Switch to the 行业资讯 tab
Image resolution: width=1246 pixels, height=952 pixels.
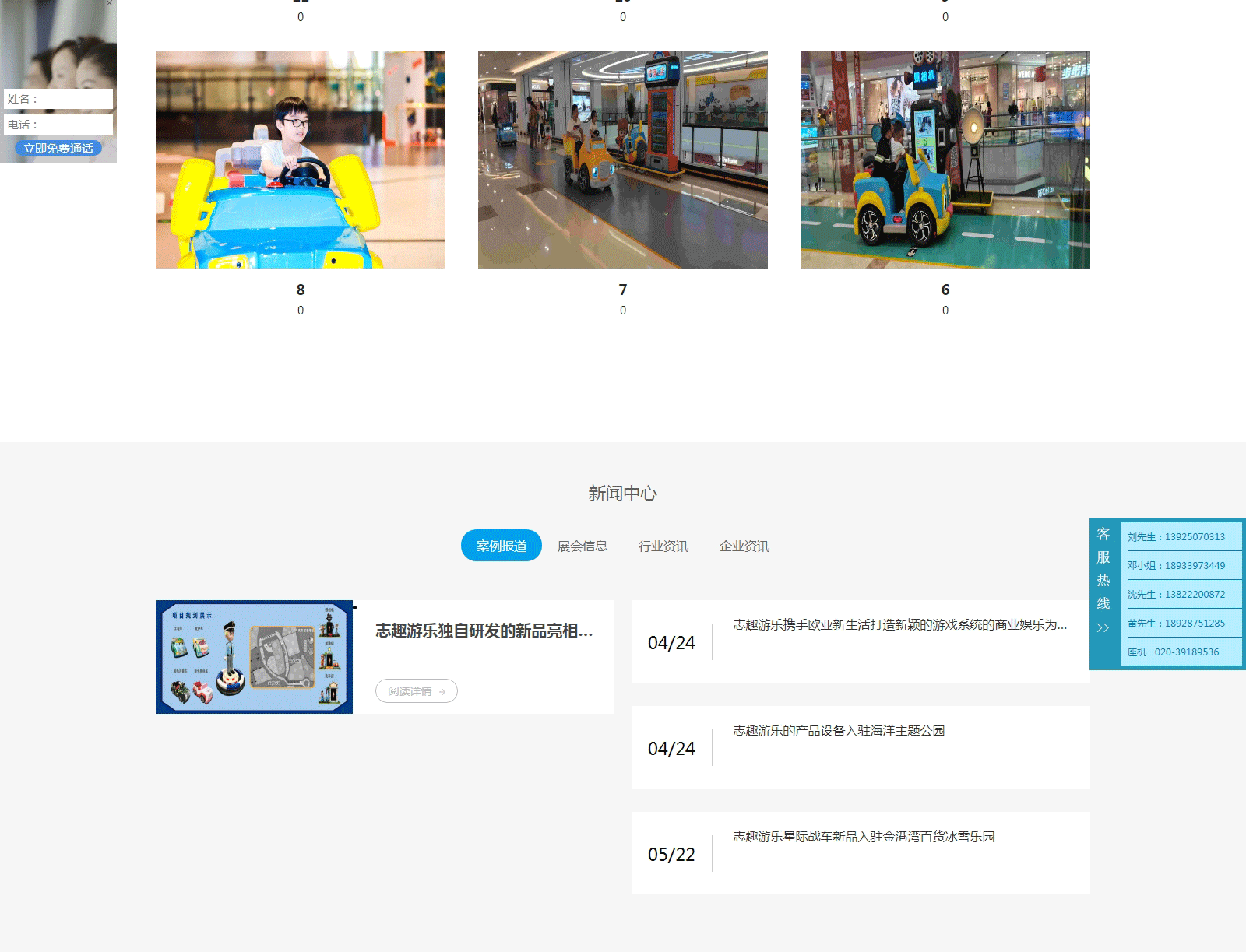point(663,546)
